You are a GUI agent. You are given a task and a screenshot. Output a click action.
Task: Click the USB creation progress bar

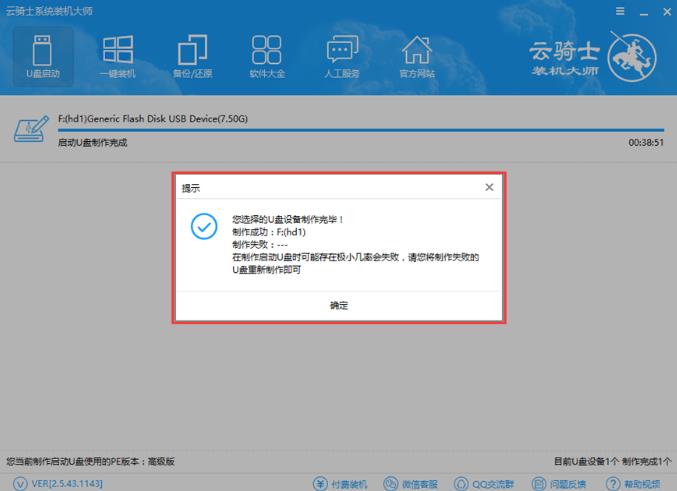point(361,130)
